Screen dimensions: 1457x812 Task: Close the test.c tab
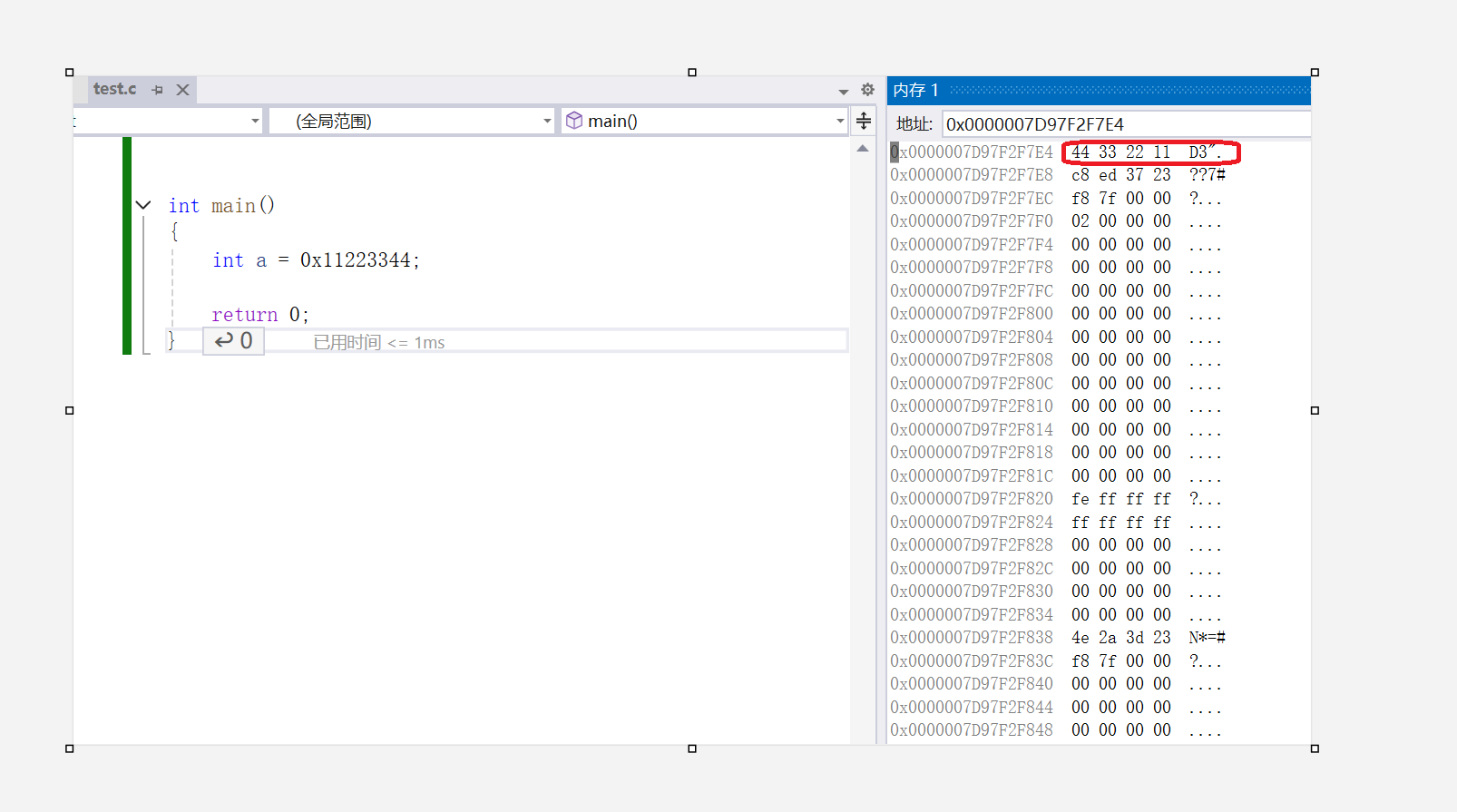click(182, 90)
